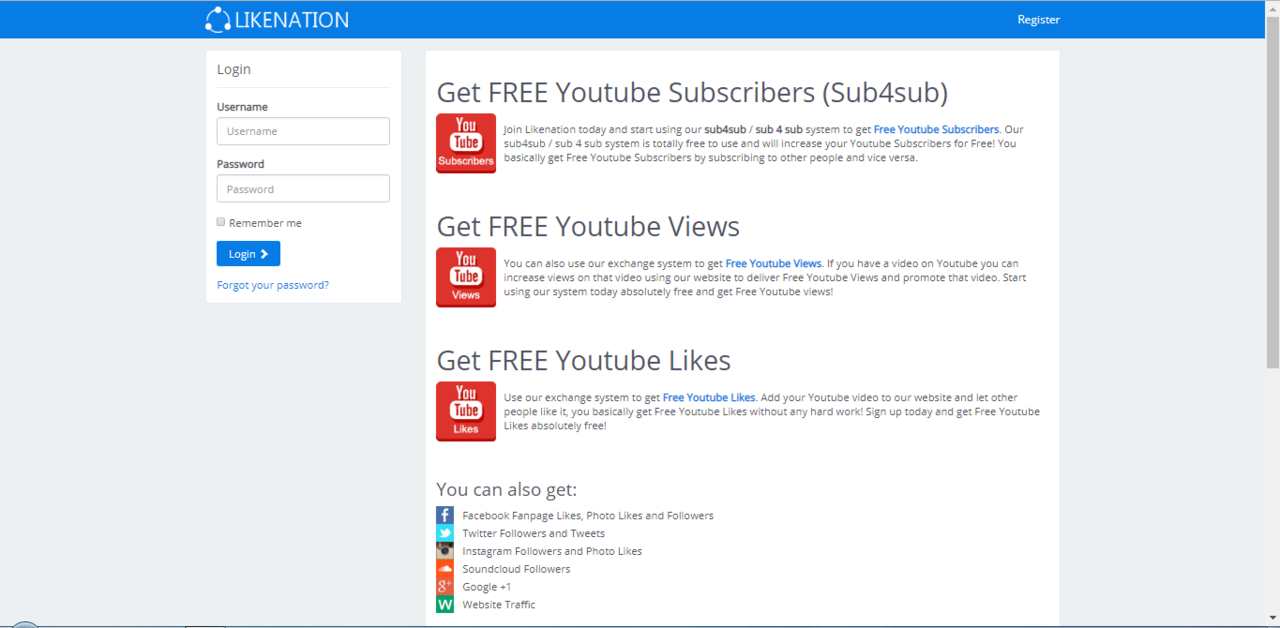Image resolution: width=1280 pixels, height=628 pixels.
Task: Click the Get FREE Youtube Likes heading
Action: (x=584, y=360)
